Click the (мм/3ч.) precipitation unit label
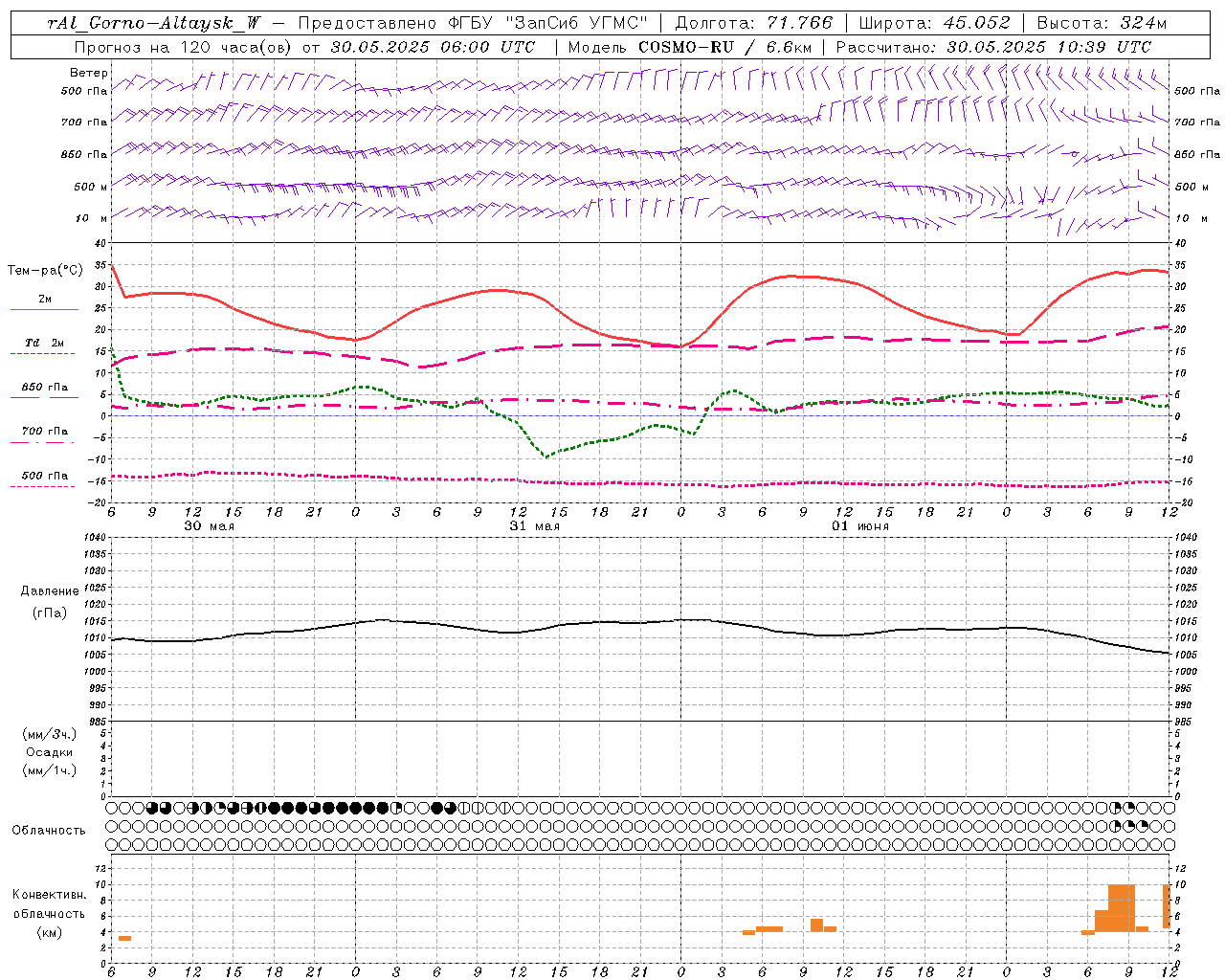The height and width of the screenshot is (980, 1225). [49, 734]
